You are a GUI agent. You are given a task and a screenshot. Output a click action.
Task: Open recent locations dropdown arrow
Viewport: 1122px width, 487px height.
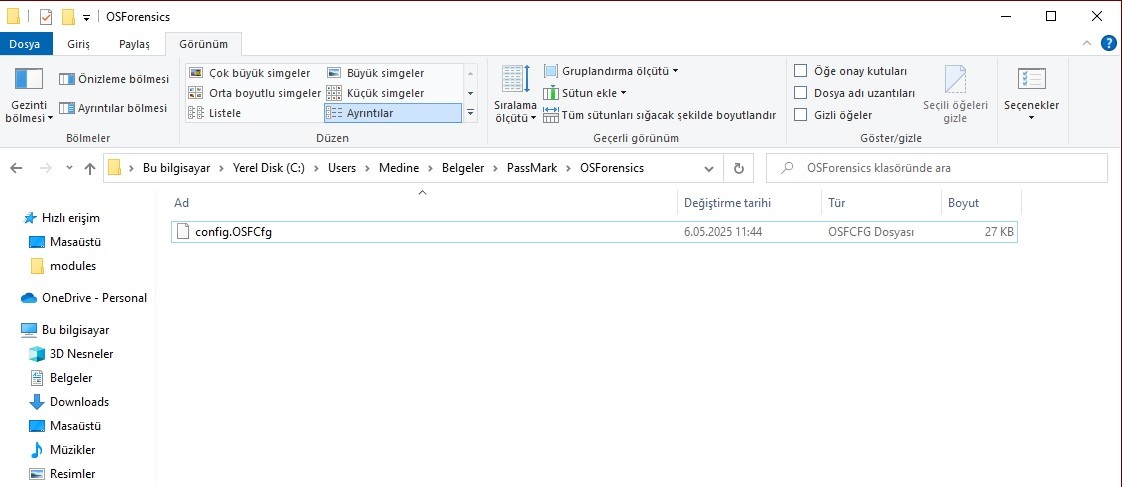(x=69, y=169)
